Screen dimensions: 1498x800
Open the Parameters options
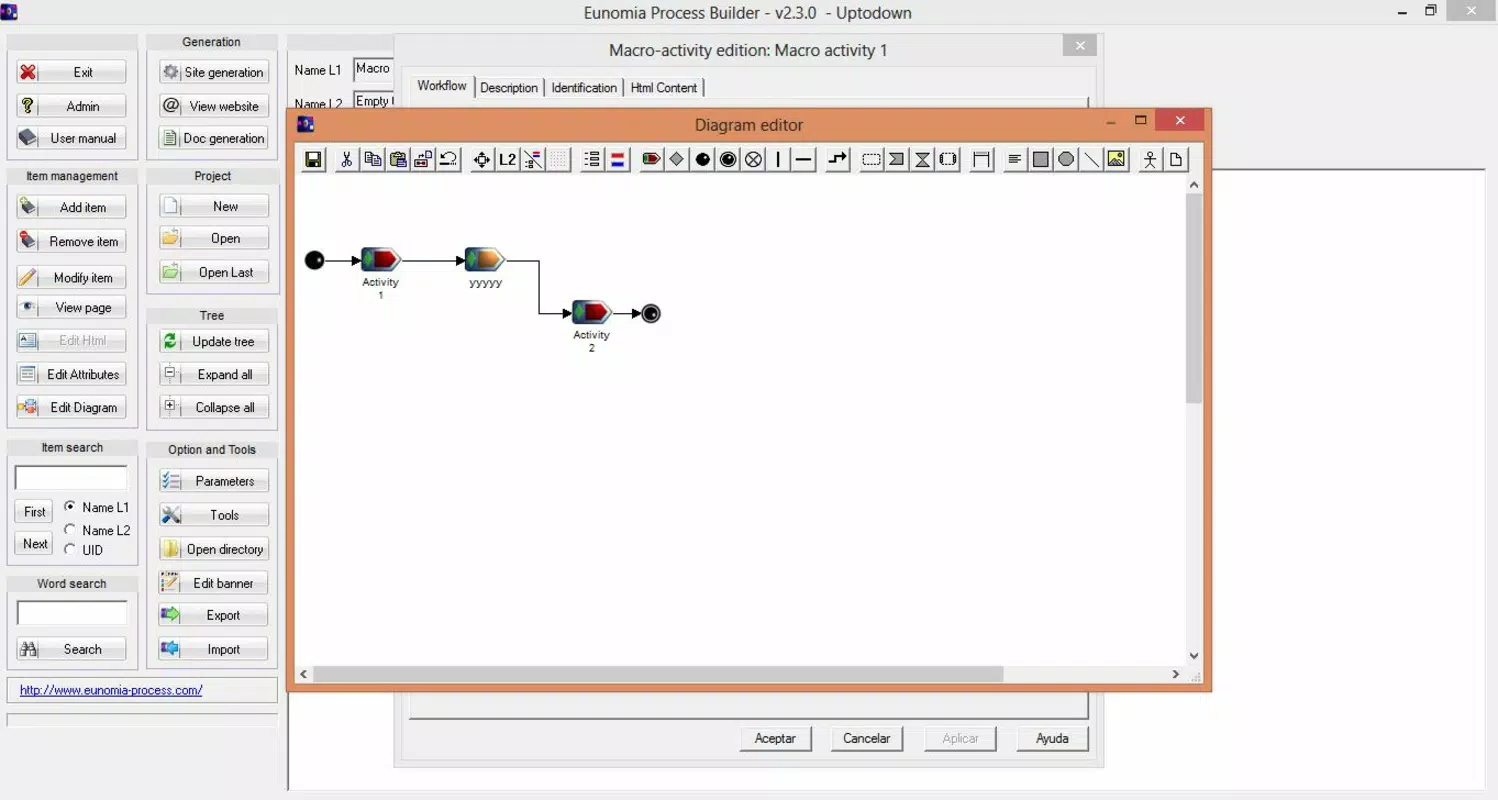[213, 481]
